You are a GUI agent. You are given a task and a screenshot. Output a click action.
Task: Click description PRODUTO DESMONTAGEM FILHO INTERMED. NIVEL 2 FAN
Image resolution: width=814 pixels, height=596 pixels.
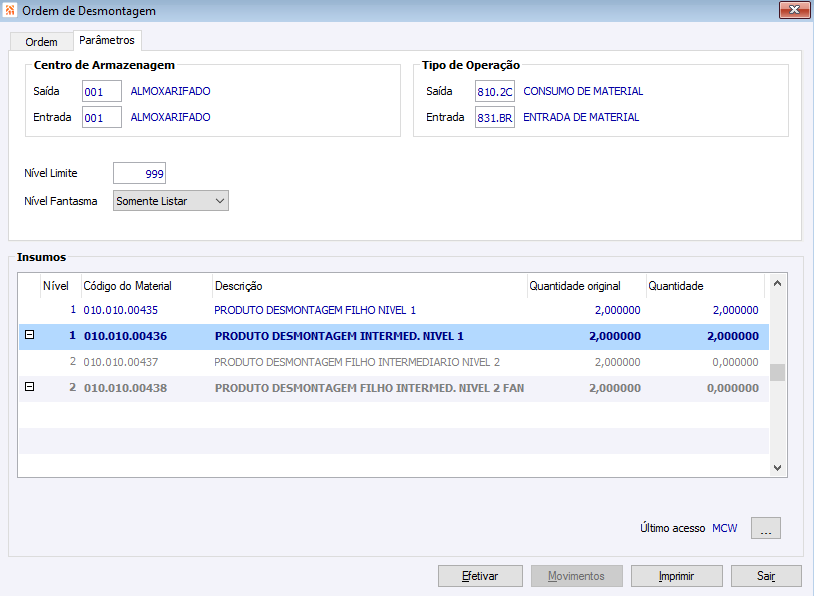point(370,388)
